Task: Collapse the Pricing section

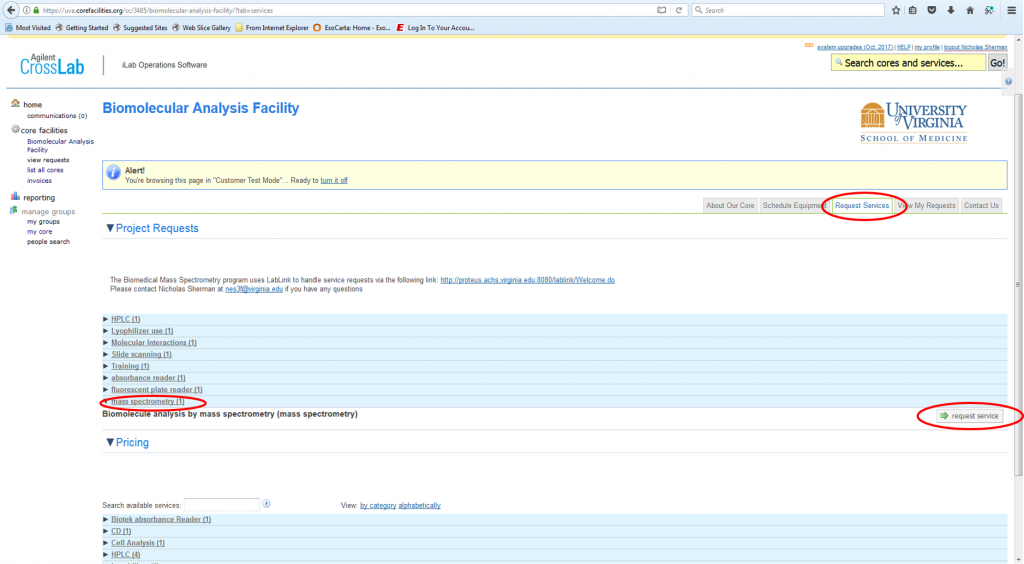Action: point(110,442)
